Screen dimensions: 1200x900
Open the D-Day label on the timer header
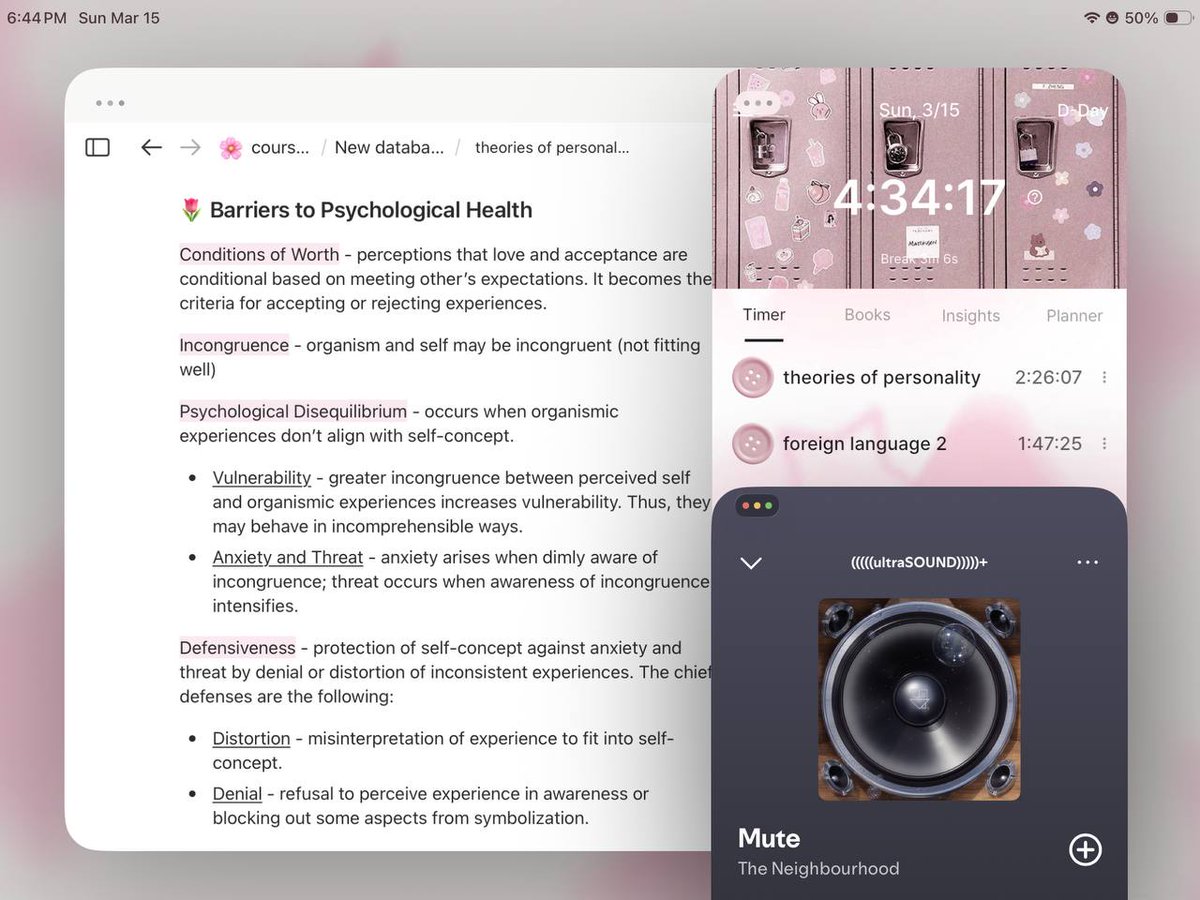click(1082, 111)
